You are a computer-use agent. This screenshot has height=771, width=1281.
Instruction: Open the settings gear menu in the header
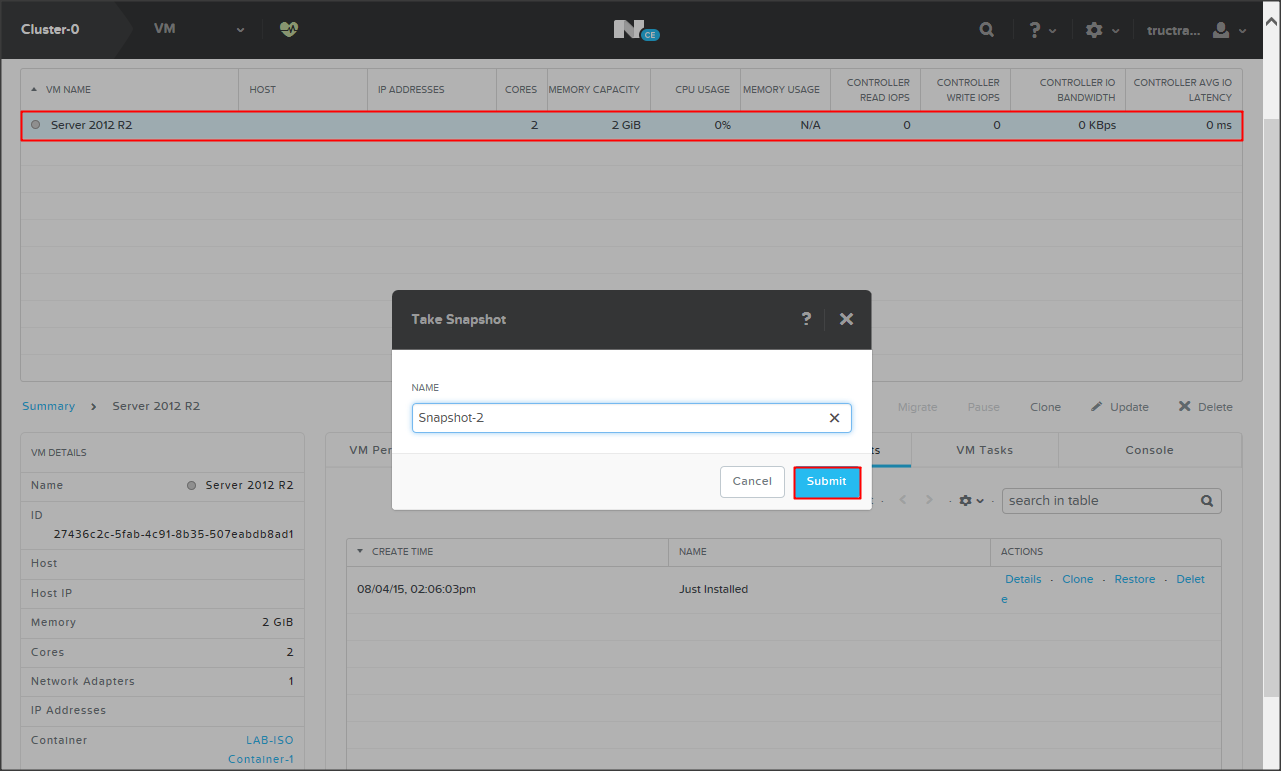[1101, 30]
